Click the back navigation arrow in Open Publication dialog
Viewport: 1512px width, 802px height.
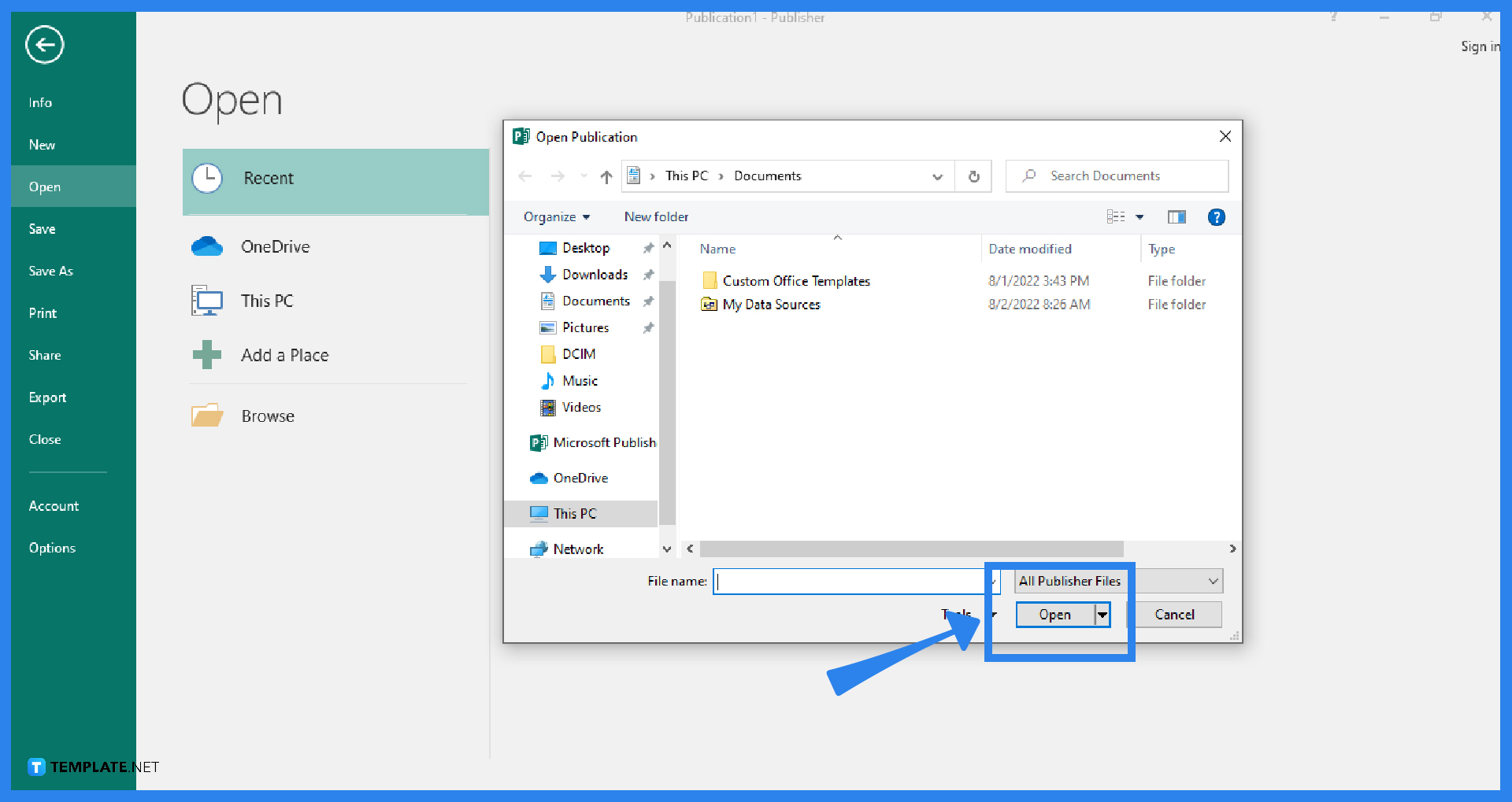coord(525,176)
